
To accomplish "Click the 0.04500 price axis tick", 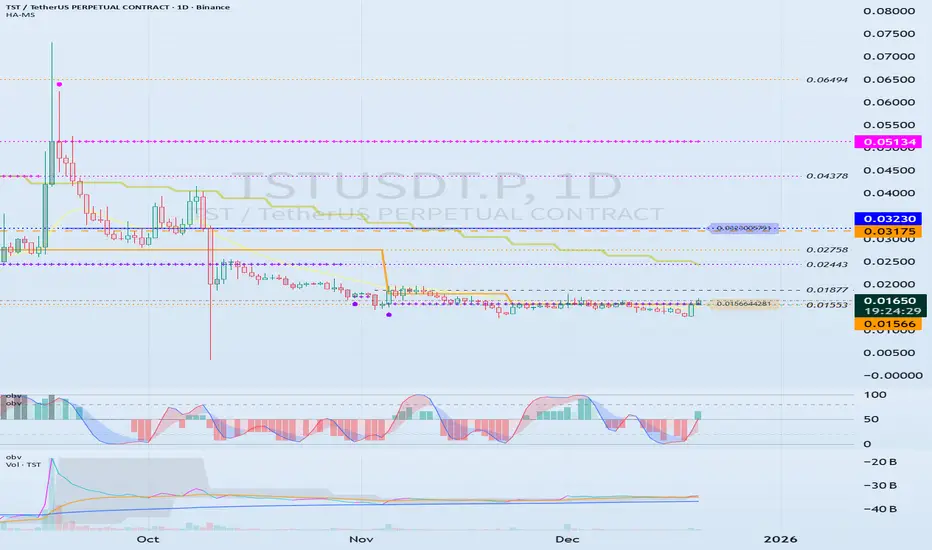I will pyautogui.click(x=889, y=171).
